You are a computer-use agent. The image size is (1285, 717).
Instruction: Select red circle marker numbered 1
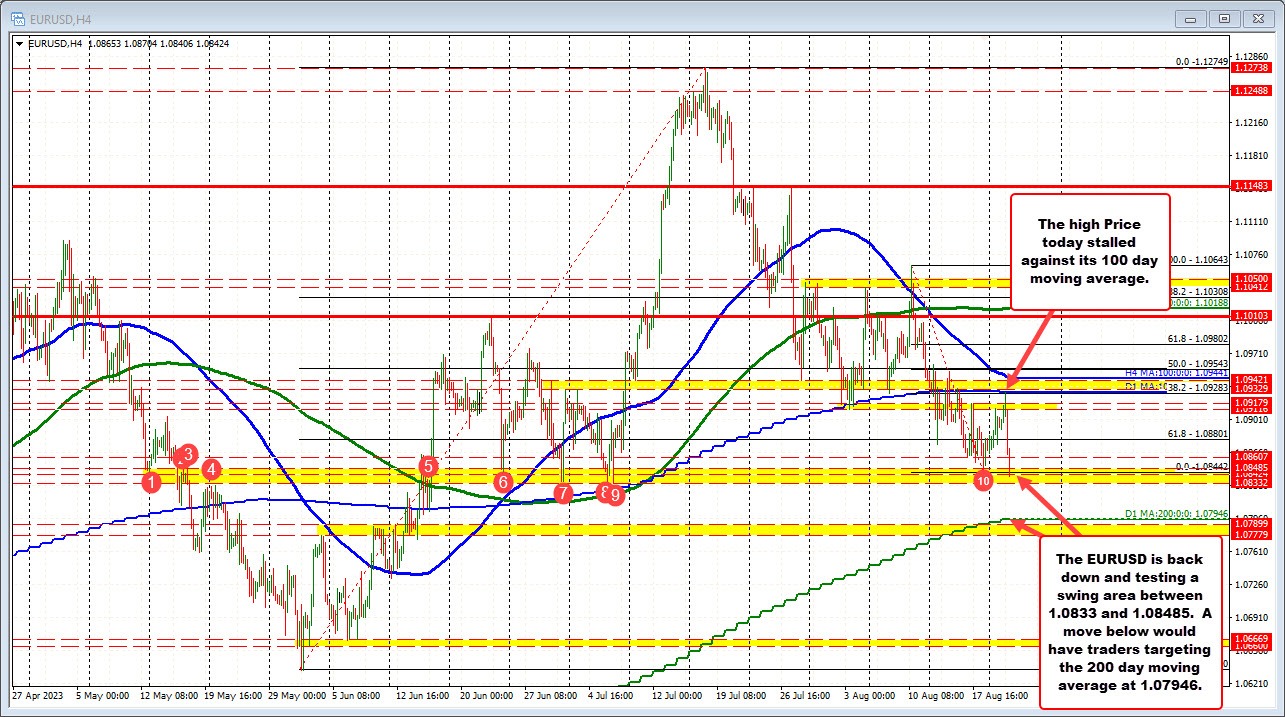(x=151, y=482)
